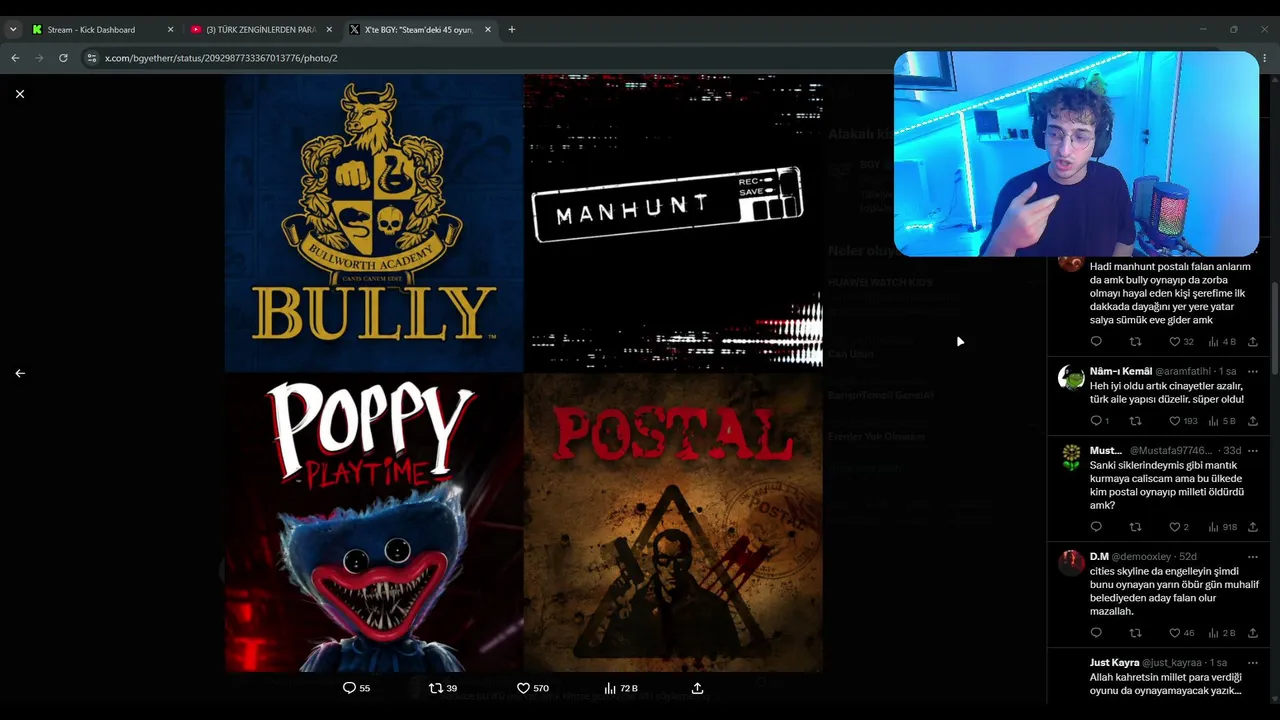Open a new browser tab

512,30
